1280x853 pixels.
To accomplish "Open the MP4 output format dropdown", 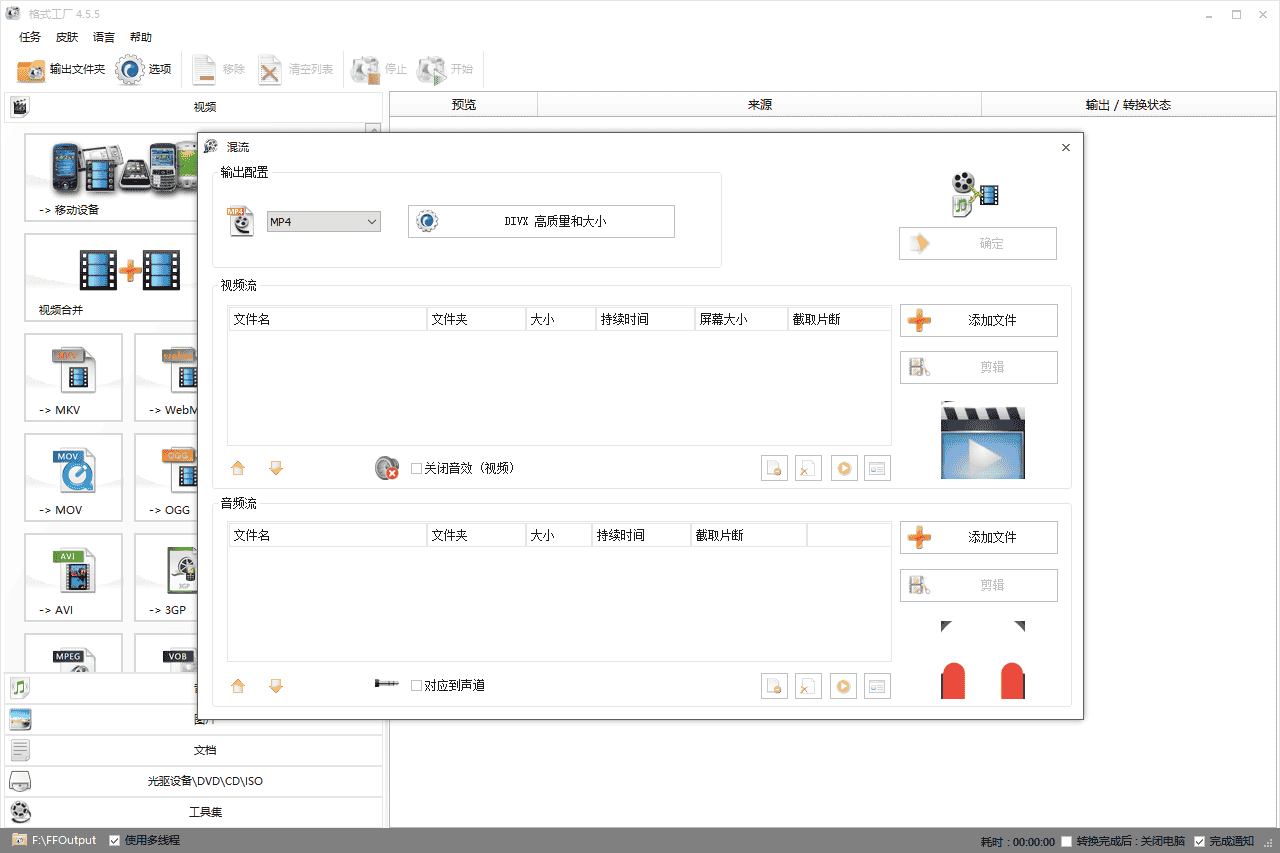I will pyautogui.click(x=322, y=221).
